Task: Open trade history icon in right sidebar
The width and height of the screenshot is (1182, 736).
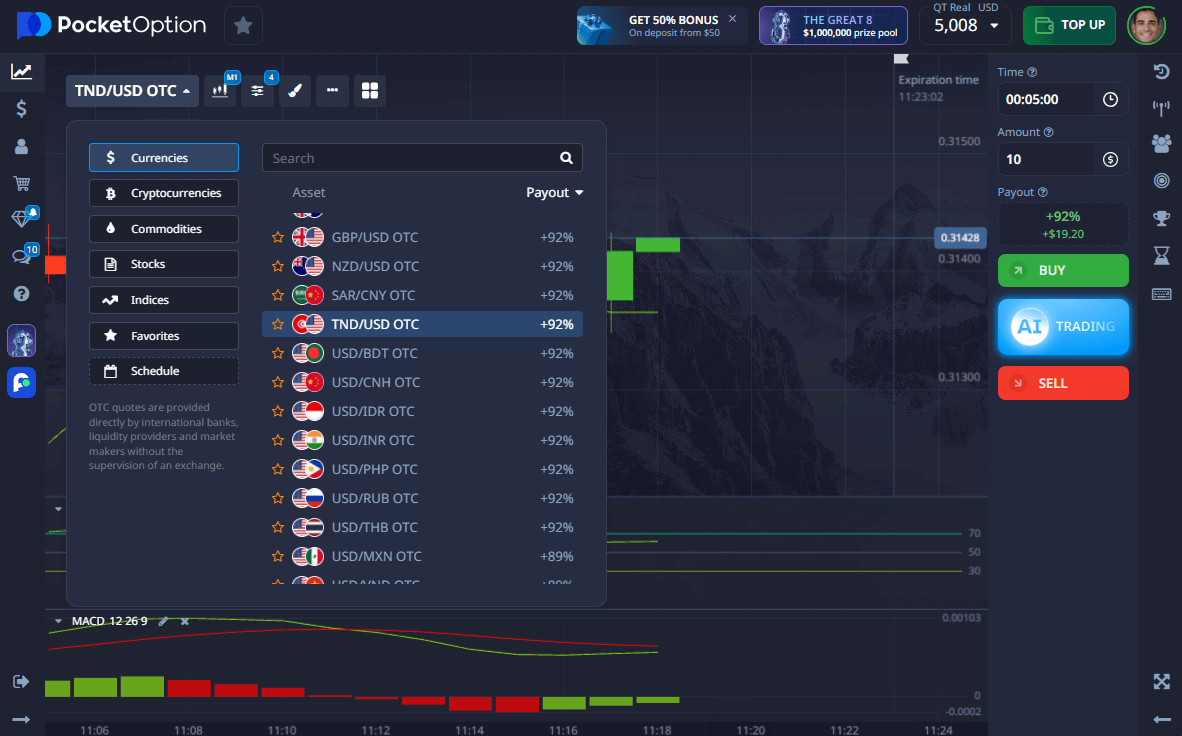Action: pos(1161,71)
